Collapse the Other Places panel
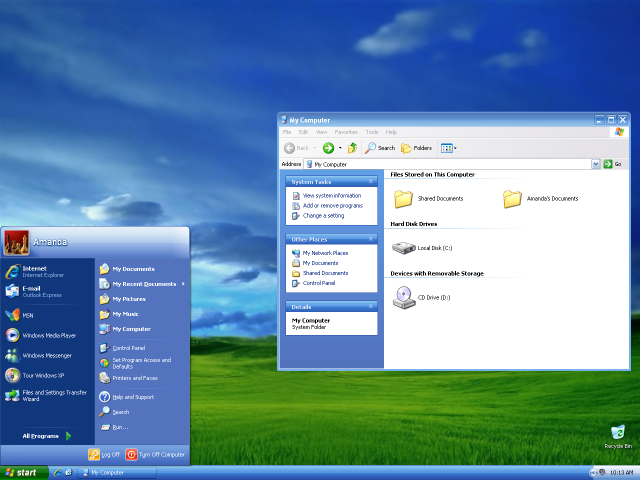Image resolution: width=640 pixels, height=480 pixels. tap(371, 239)
